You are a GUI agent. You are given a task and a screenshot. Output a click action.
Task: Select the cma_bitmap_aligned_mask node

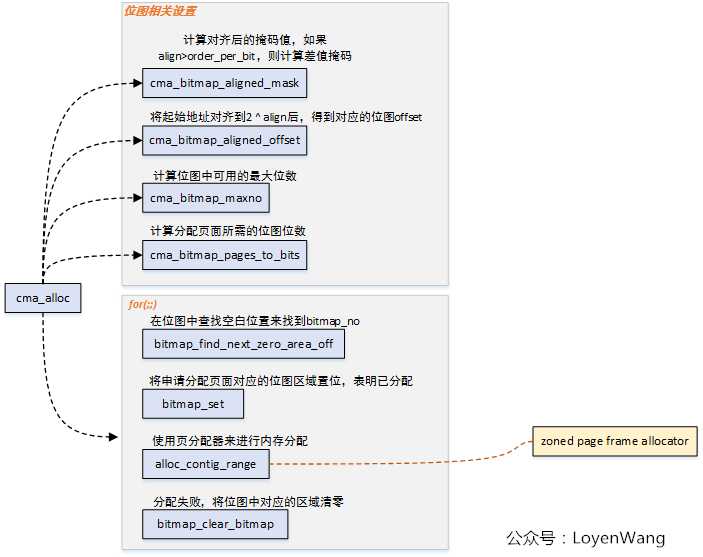point(225,83)
